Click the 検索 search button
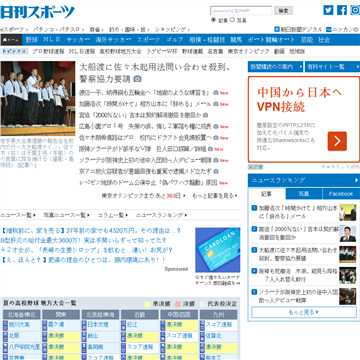 283,11
